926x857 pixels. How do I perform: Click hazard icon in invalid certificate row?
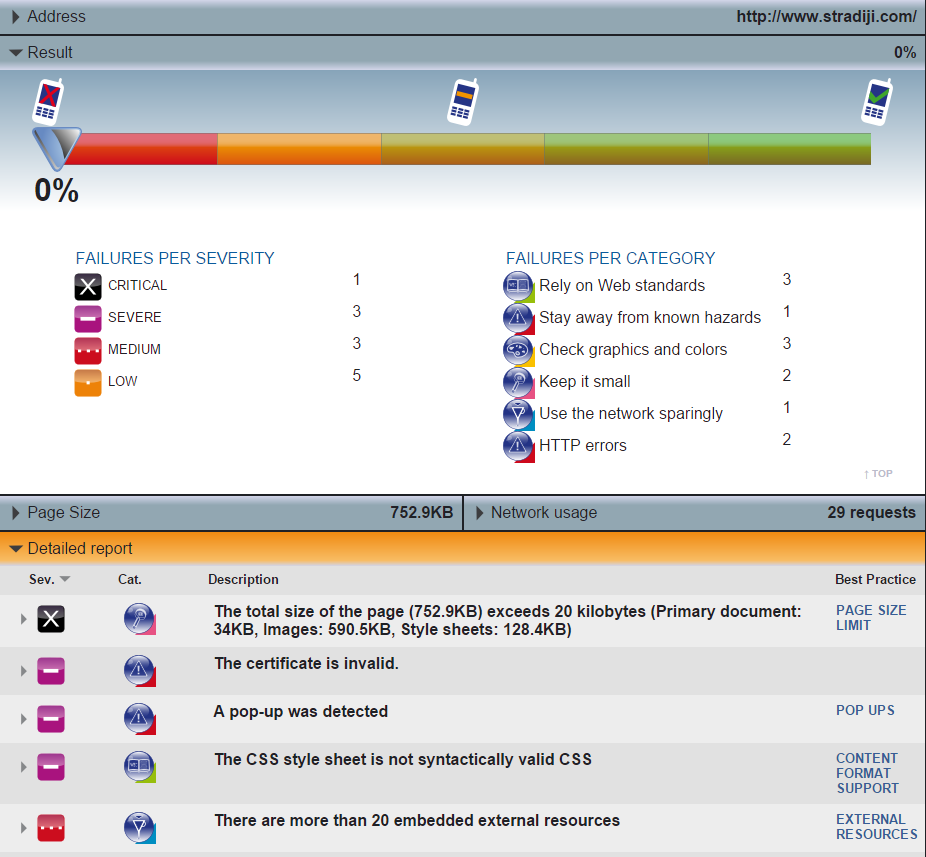coord(139,671)
